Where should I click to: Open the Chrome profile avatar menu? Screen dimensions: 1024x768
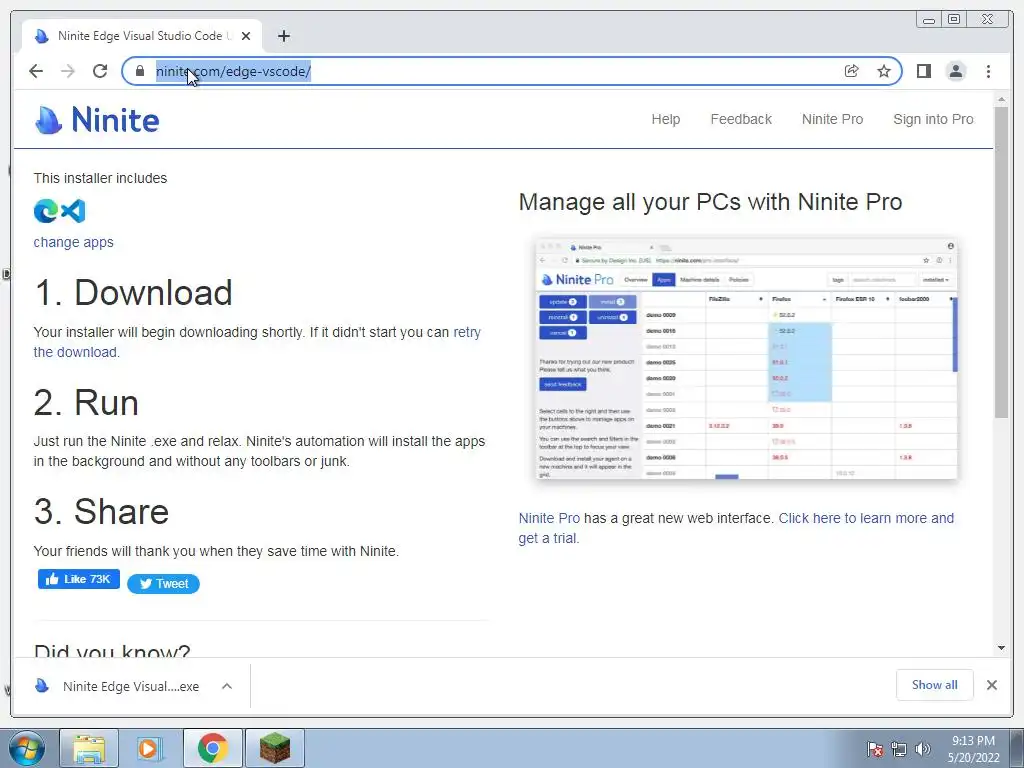(x=956, y=71)
